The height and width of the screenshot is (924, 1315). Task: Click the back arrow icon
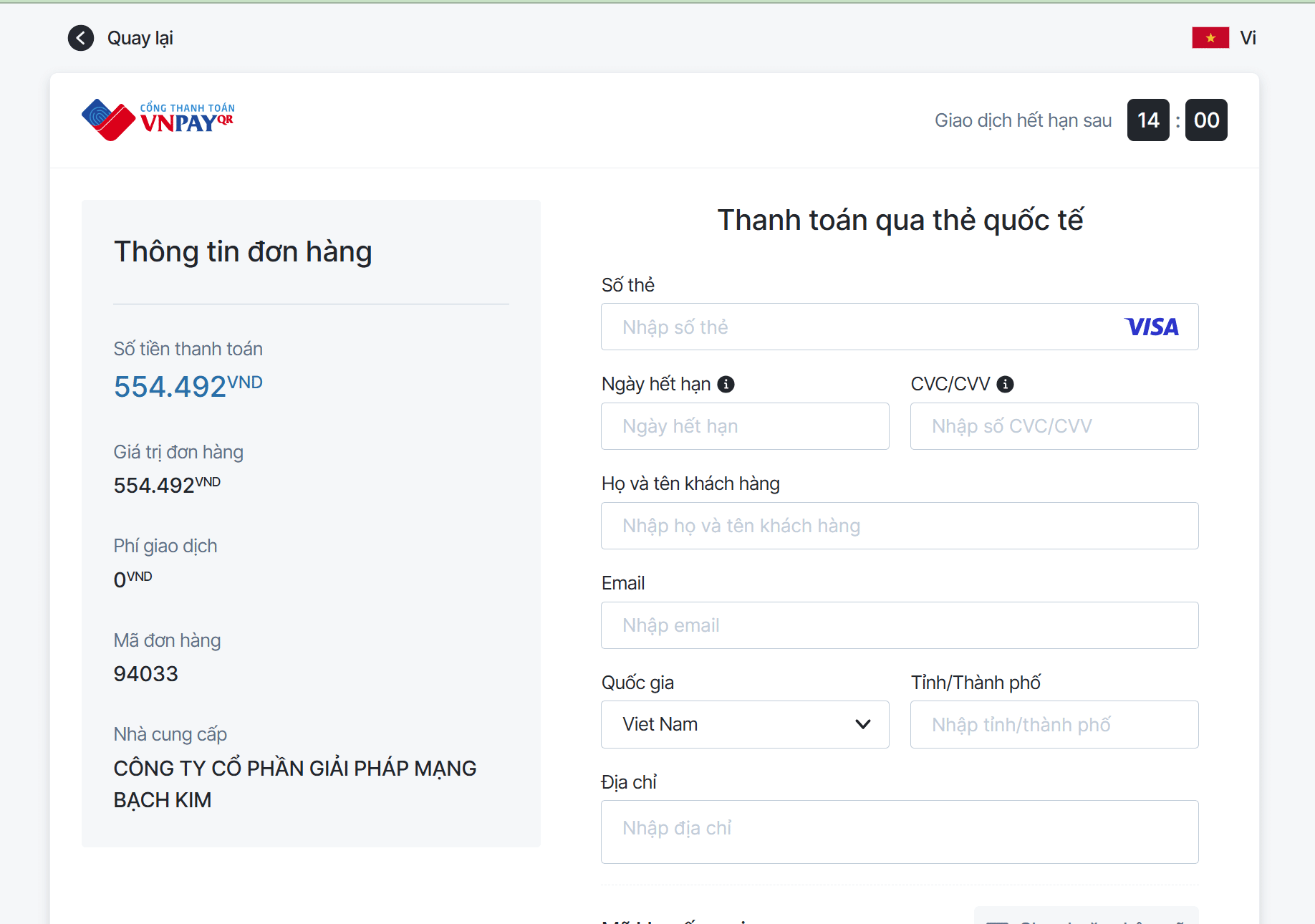(81, 38)
